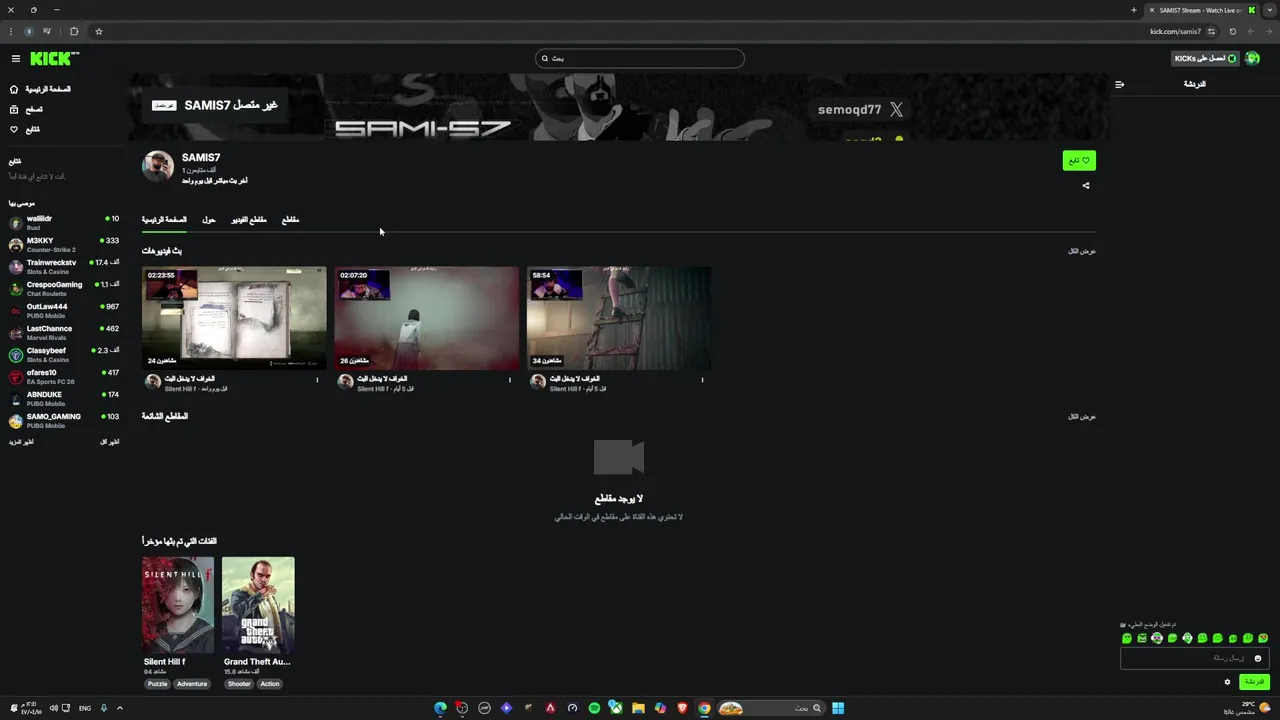This screenshot has width=1280, height=720.
Task: Open the recommended channel CrespooGaming
Action: 64,288
